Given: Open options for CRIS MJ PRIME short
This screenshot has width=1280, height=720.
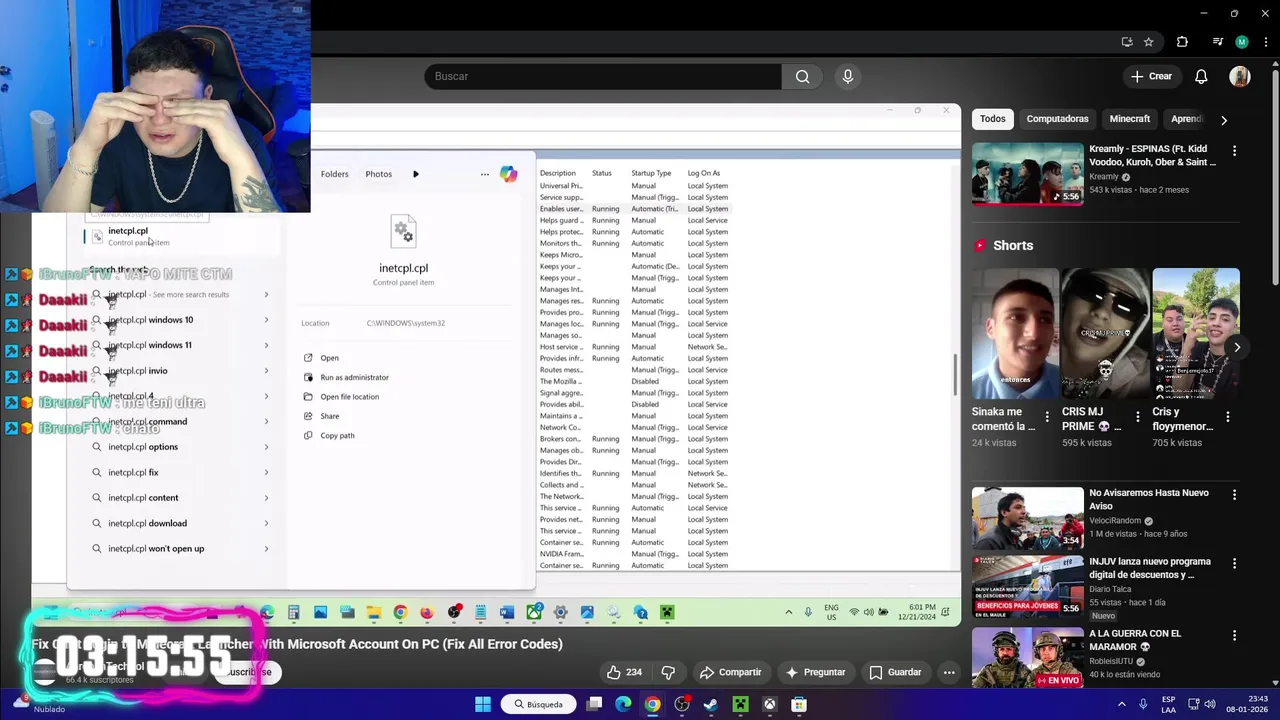Looking at the screenshot, I should (x=1137, y=417).
